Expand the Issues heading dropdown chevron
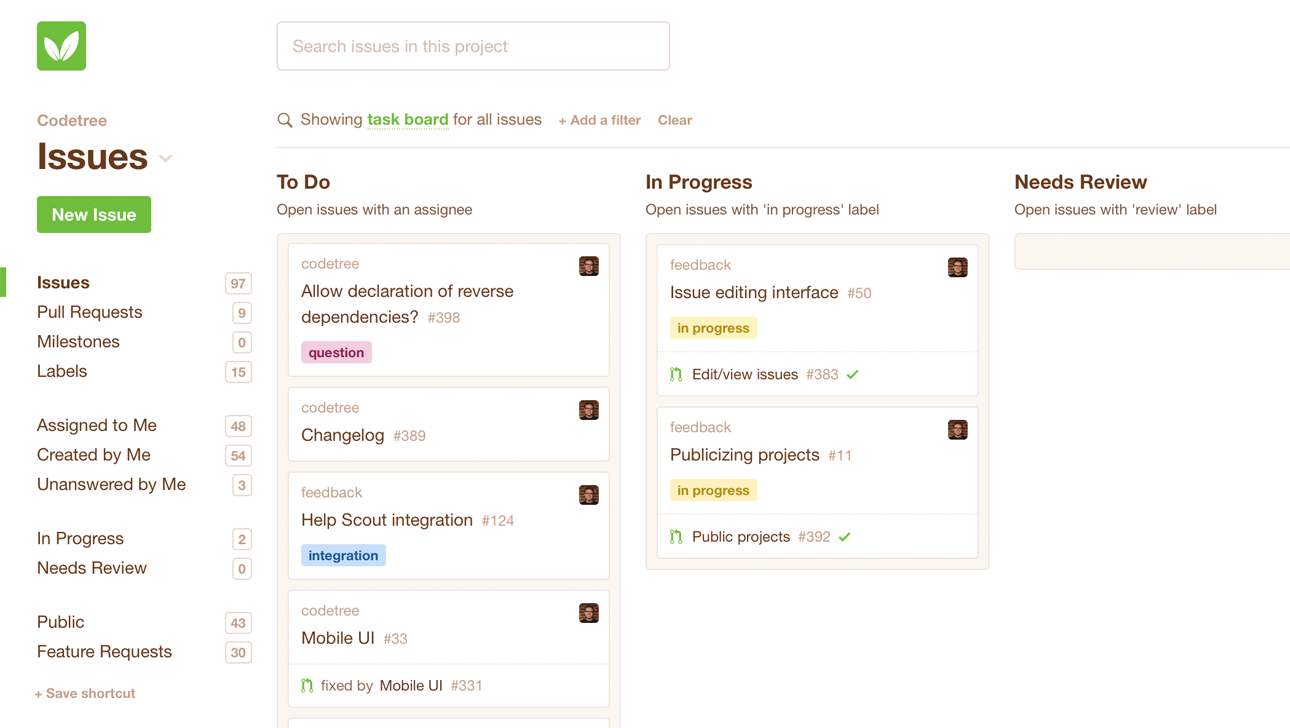 click(166, 159)
